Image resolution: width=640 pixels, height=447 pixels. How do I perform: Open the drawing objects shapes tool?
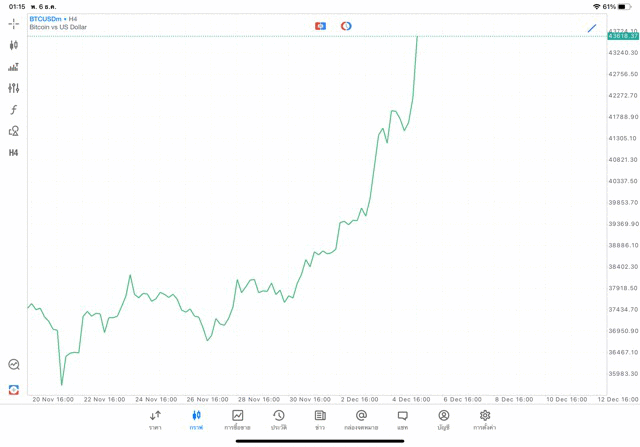(x=13, y=131)
